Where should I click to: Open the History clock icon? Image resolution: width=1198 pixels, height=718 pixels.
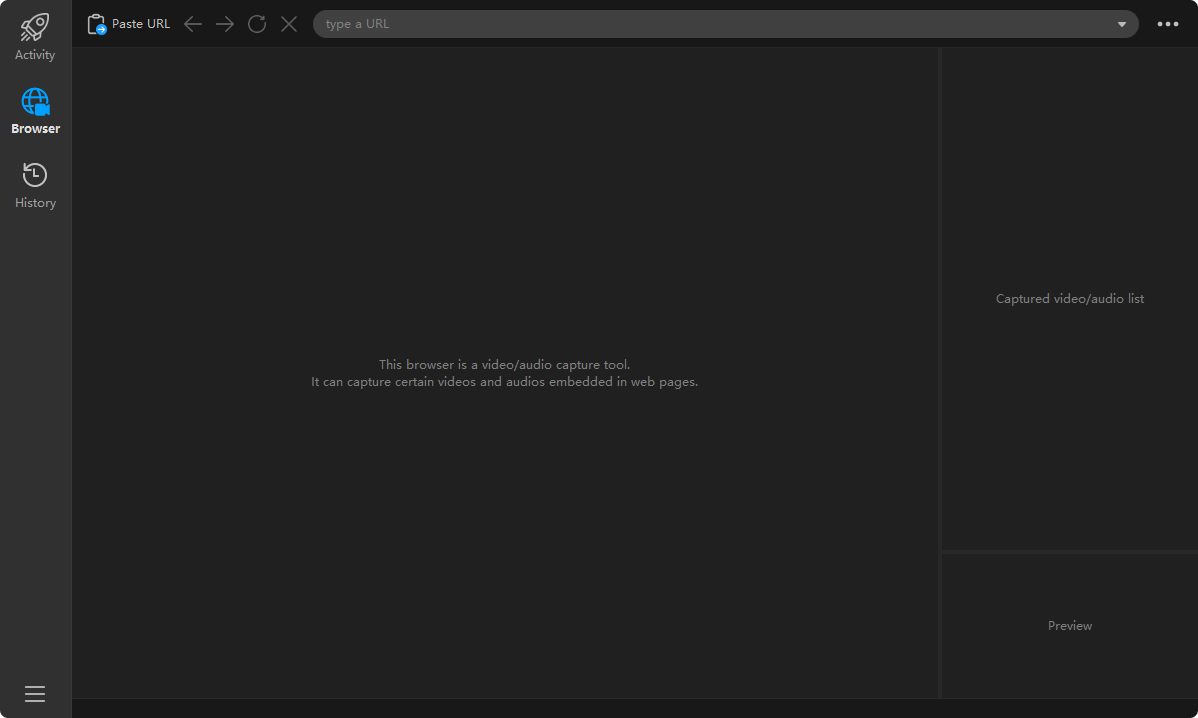pos(35,175)
